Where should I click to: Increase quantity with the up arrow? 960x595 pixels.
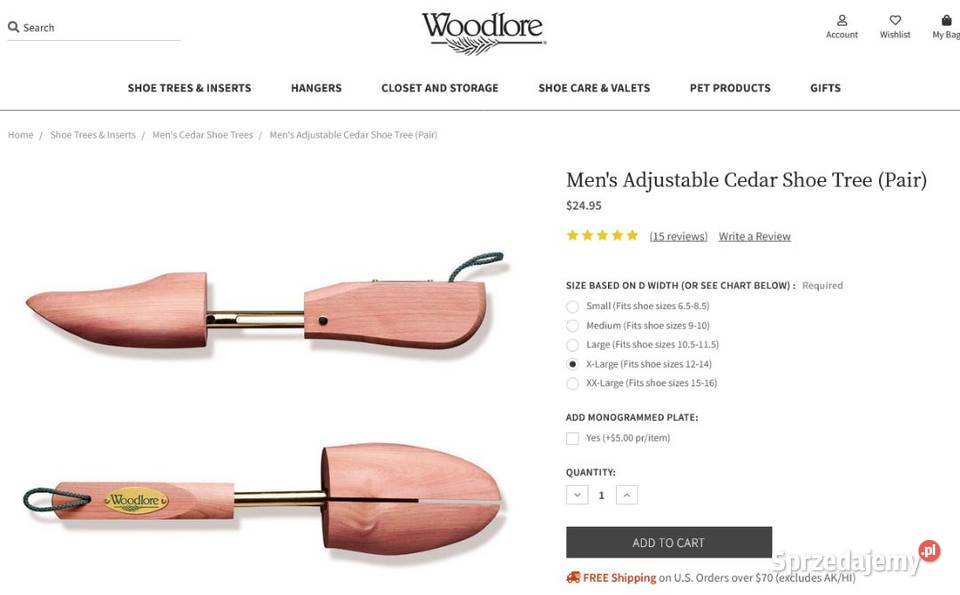(x=626, y=495)
